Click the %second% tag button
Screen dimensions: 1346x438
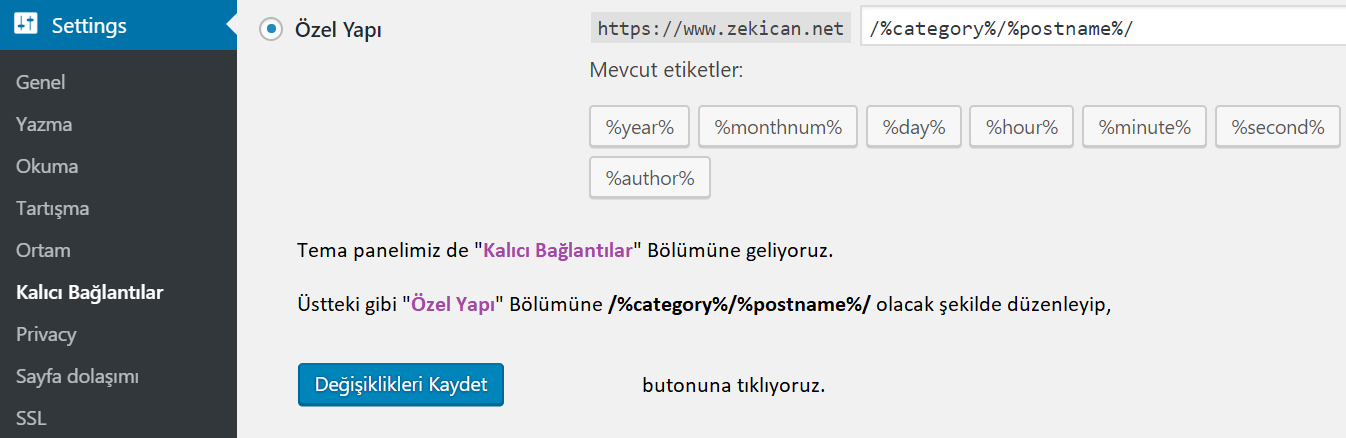(x=1277, y=127)
